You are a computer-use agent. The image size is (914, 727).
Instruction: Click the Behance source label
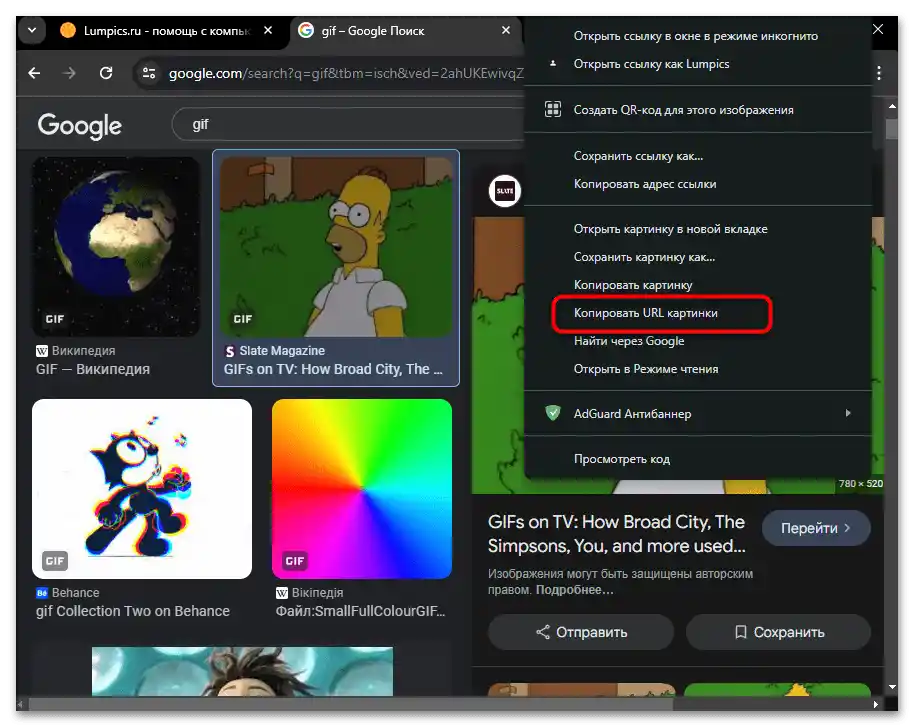pyautogui.click(x=75, y=593)
